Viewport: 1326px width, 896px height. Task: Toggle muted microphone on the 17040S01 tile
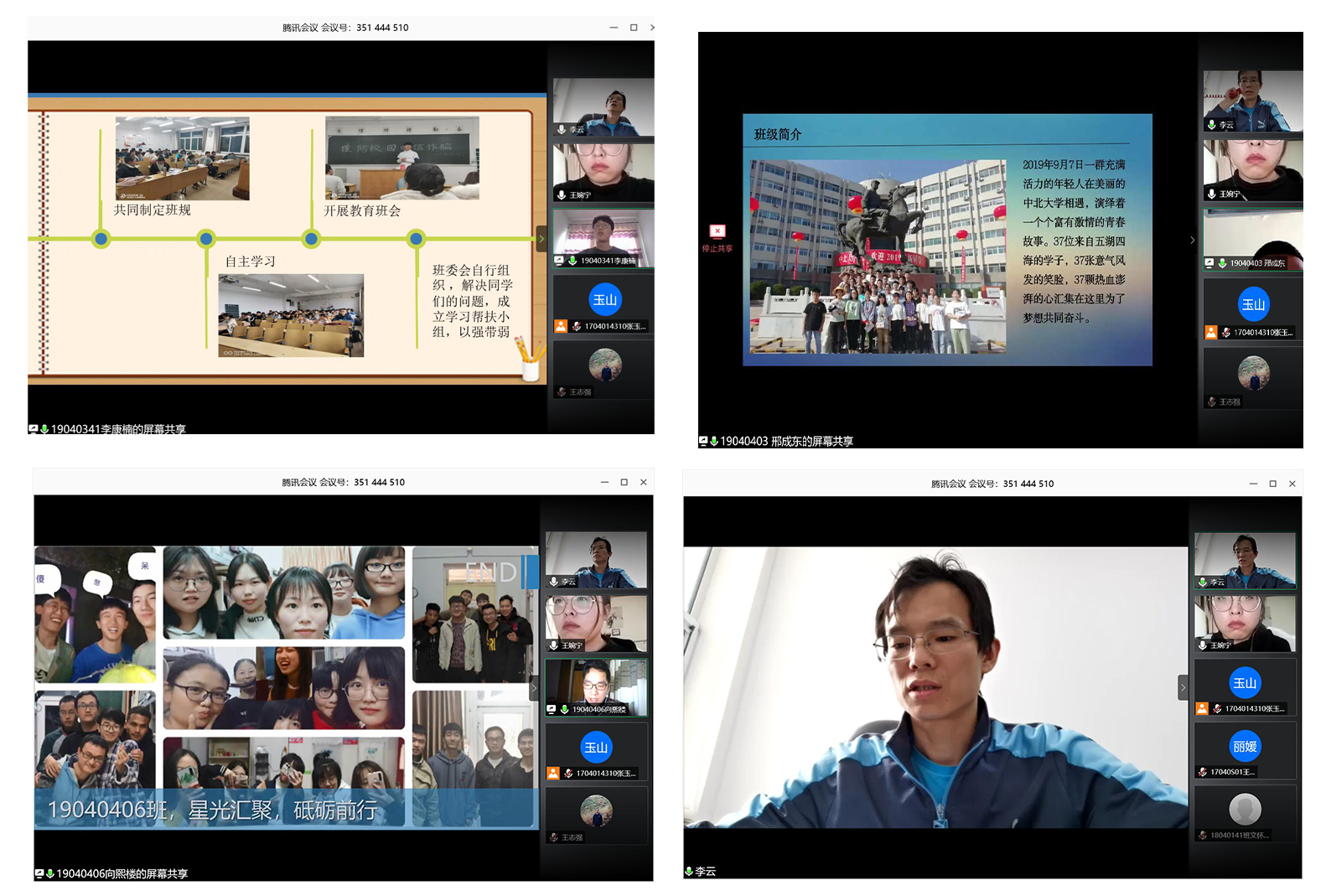tap(1203, 772)
